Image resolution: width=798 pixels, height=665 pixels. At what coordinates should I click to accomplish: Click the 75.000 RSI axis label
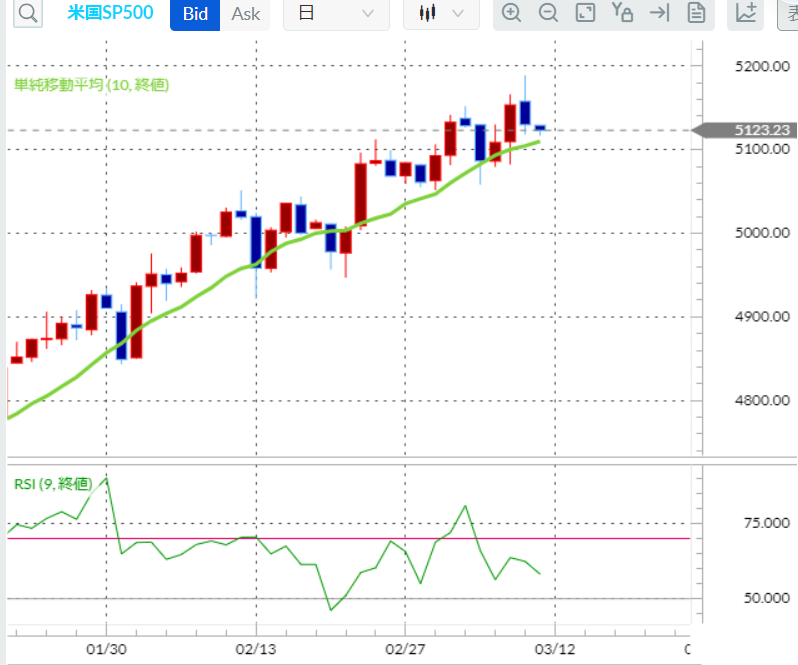point(766,523)
